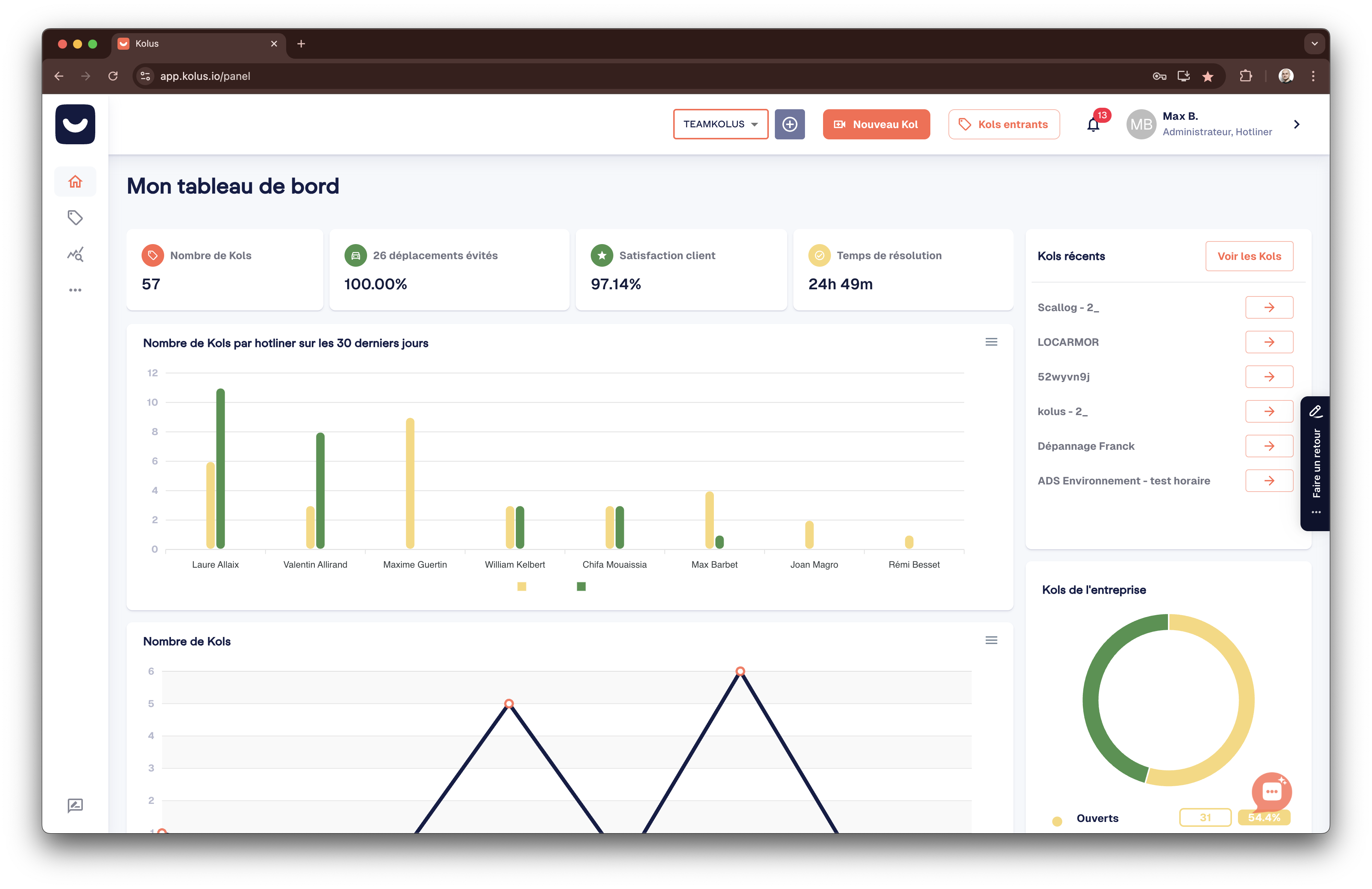1372x889 pixels.
Task: Click the three-dots more sidebar icon
Action: click(75, 290)
